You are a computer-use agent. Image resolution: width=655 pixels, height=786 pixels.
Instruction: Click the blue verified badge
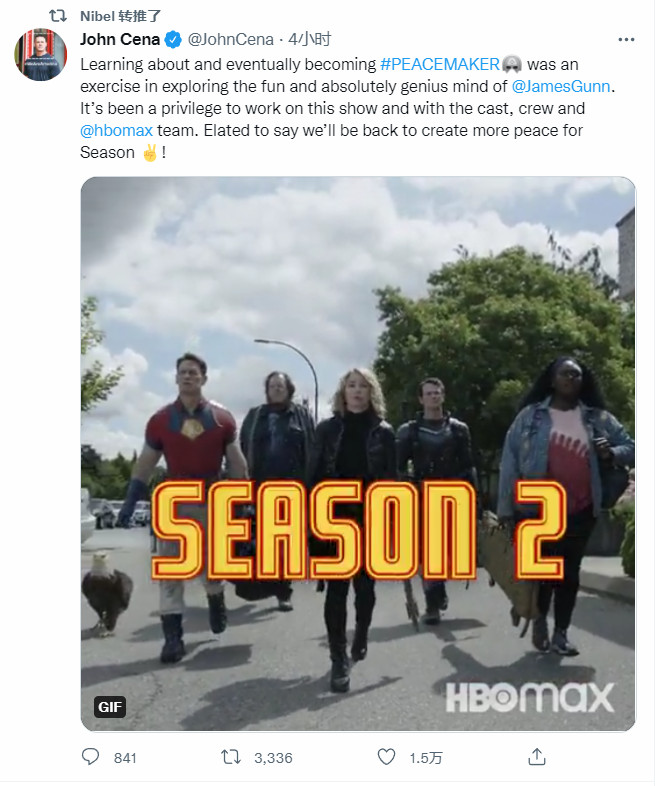pos(173,40)
